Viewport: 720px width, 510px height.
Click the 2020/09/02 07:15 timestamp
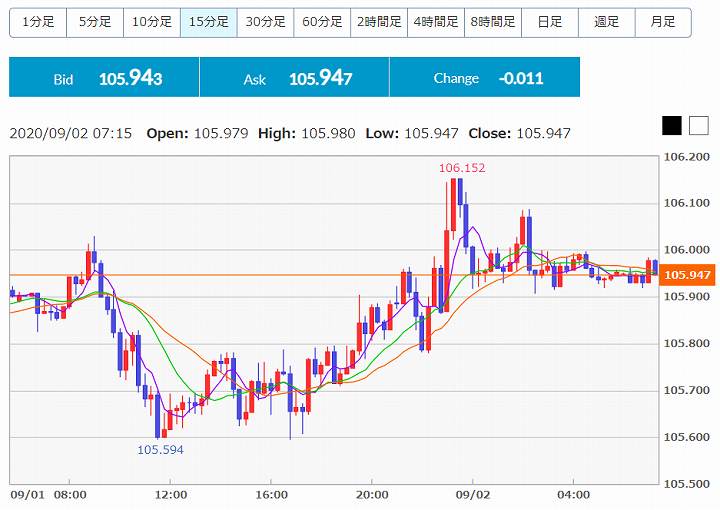point(71,134)
